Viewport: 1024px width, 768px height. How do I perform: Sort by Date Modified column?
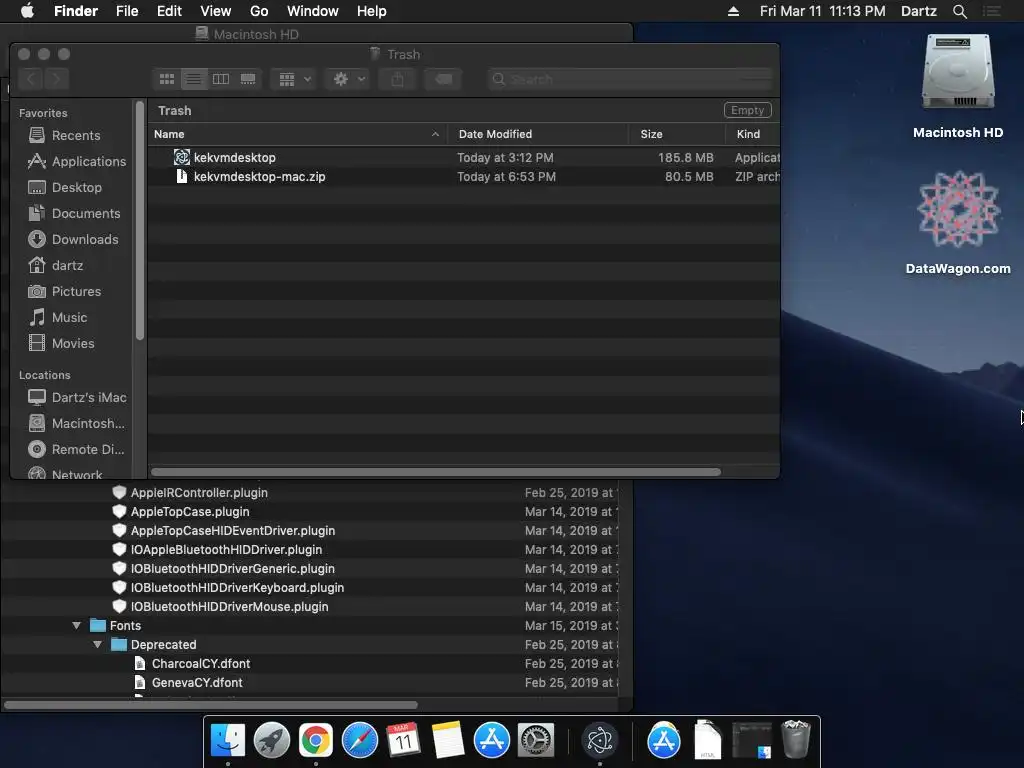click(x=538, y=134)
